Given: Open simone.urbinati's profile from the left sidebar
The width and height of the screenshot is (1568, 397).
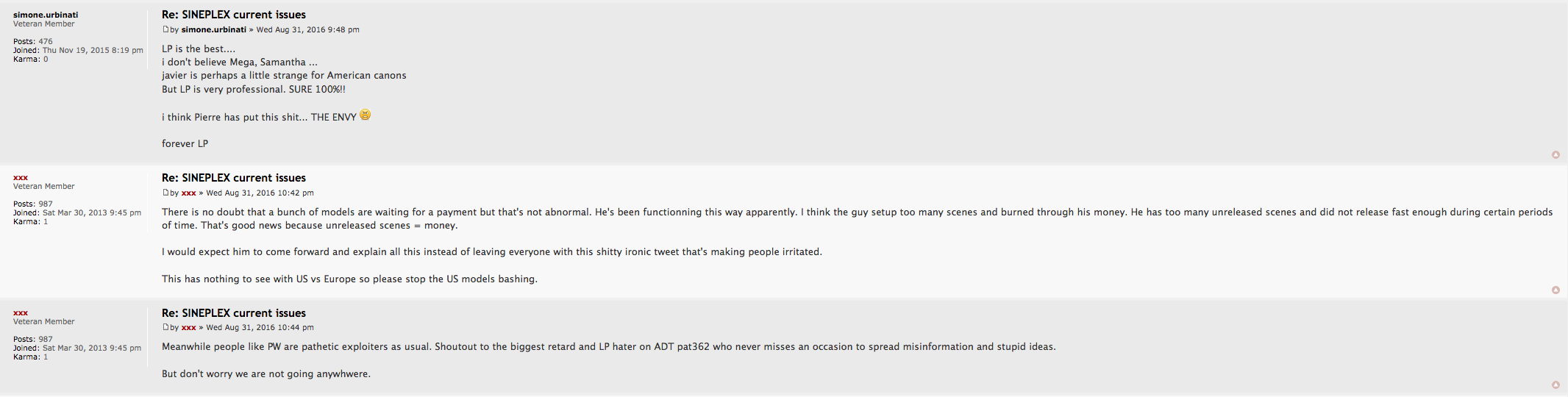Looking at the screenshot, I should (x=46, y=15).
